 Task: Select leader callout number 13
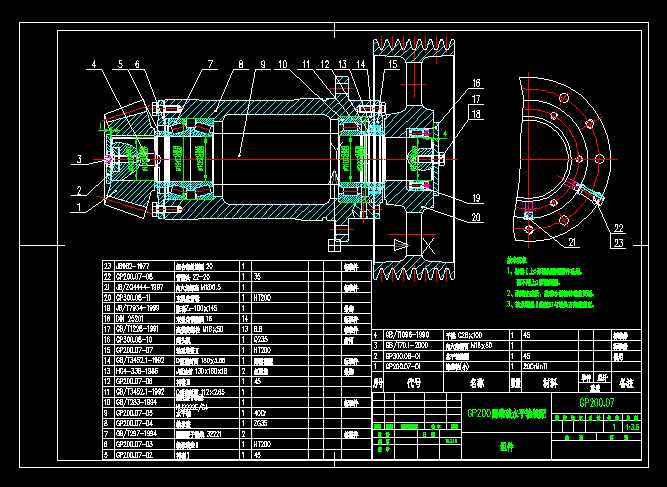342,64
